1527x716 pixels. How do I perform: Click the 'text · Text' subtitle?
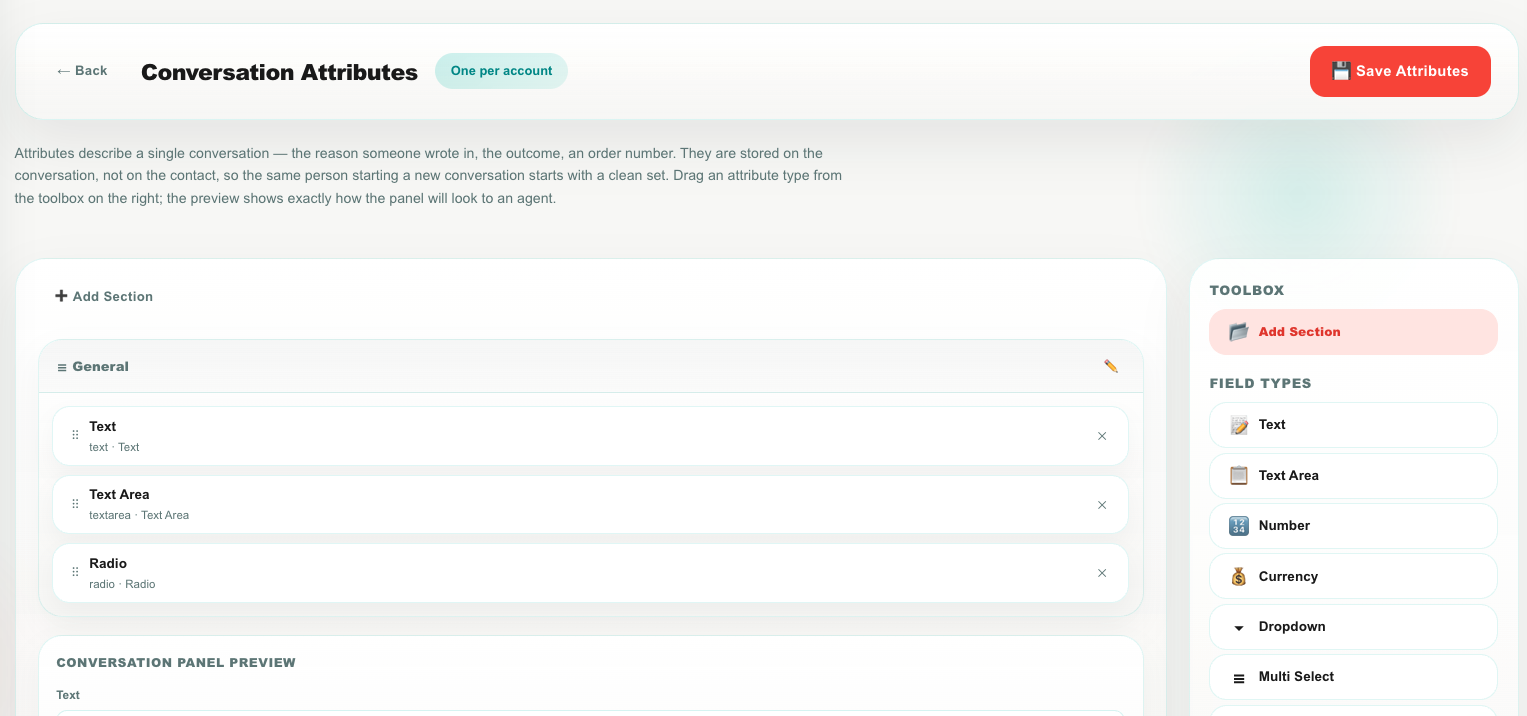coord(114,447)
